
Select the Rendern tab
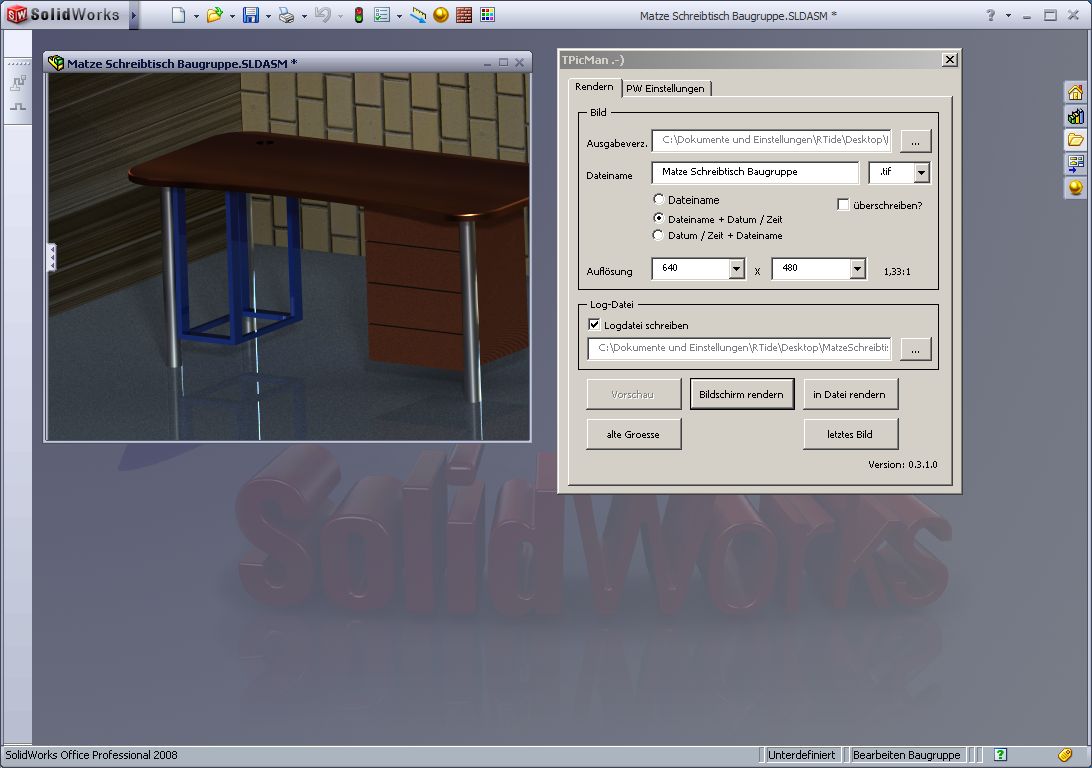[594, 87]
